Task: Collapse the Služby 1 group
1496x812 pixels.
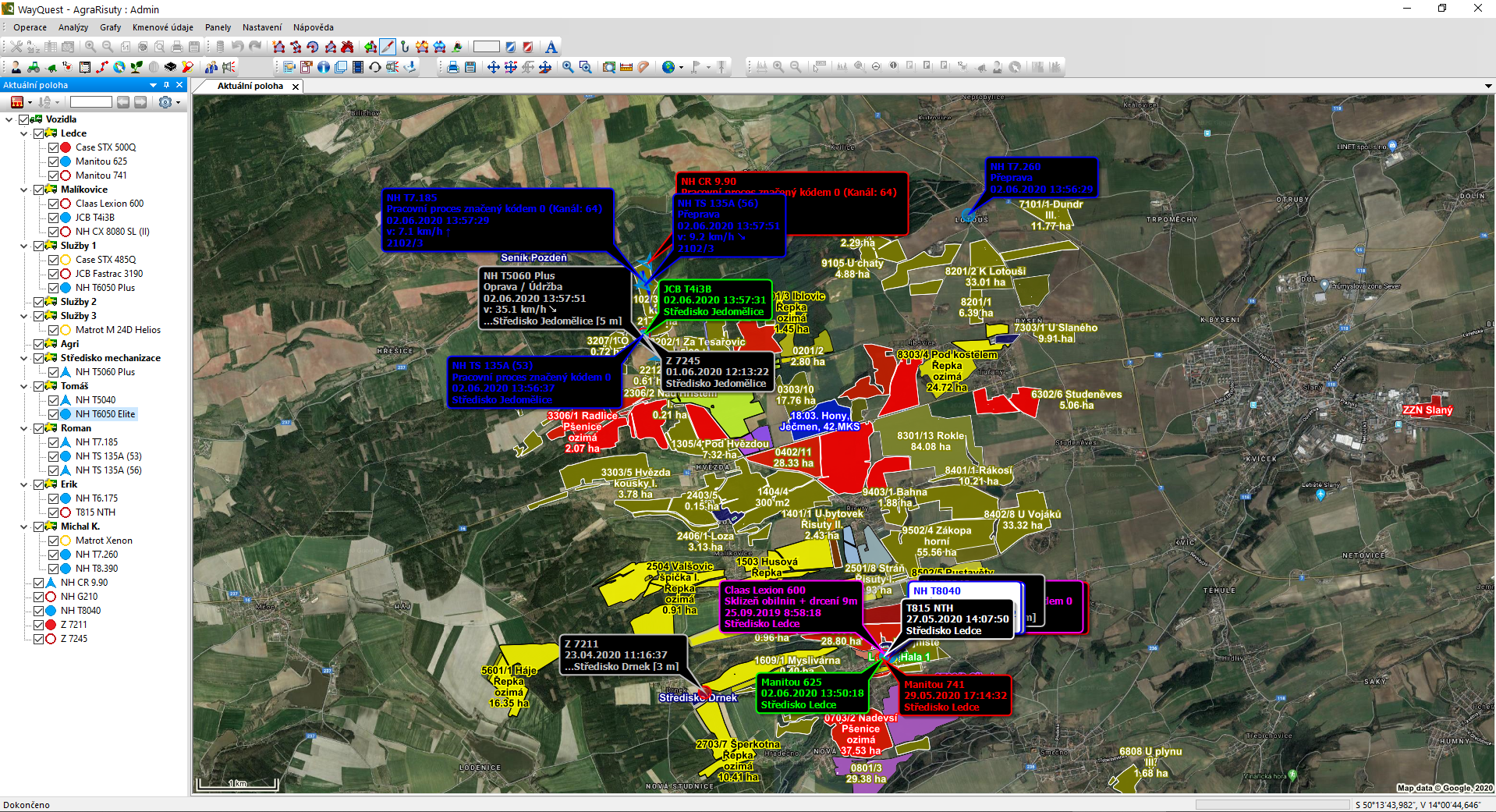Action: [x=24, y=246]
